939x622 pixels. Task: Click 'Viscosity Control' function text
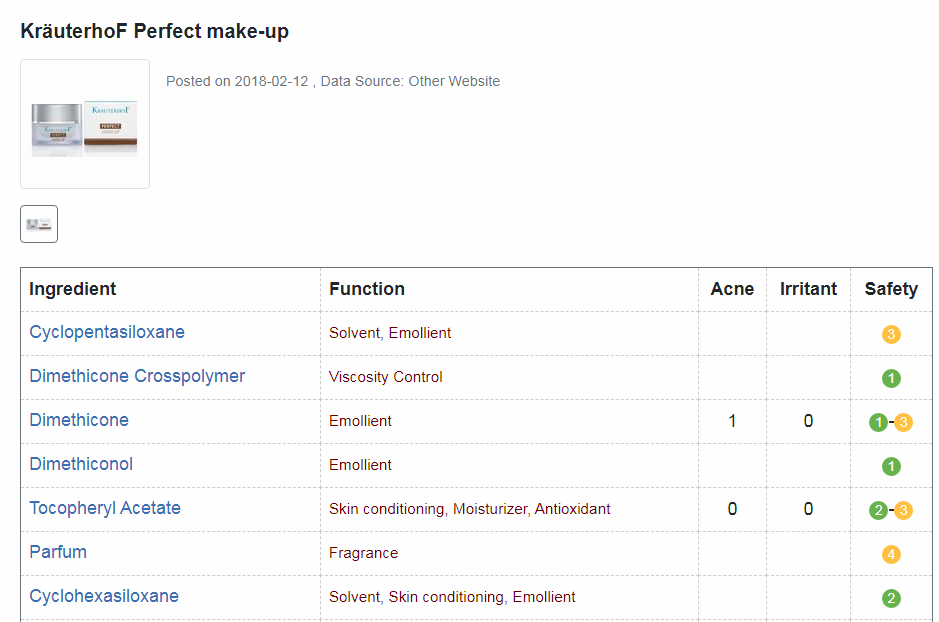[x=386, y=377]
